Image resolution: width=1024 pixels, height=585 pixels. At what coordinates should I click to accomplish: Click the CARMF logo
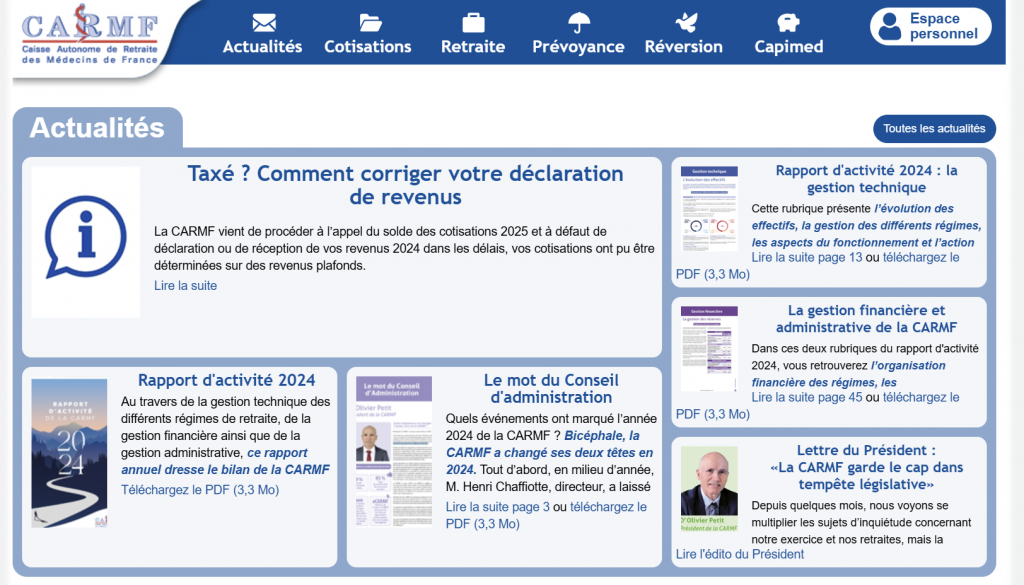pyautogui.click(x=89, y=35)
